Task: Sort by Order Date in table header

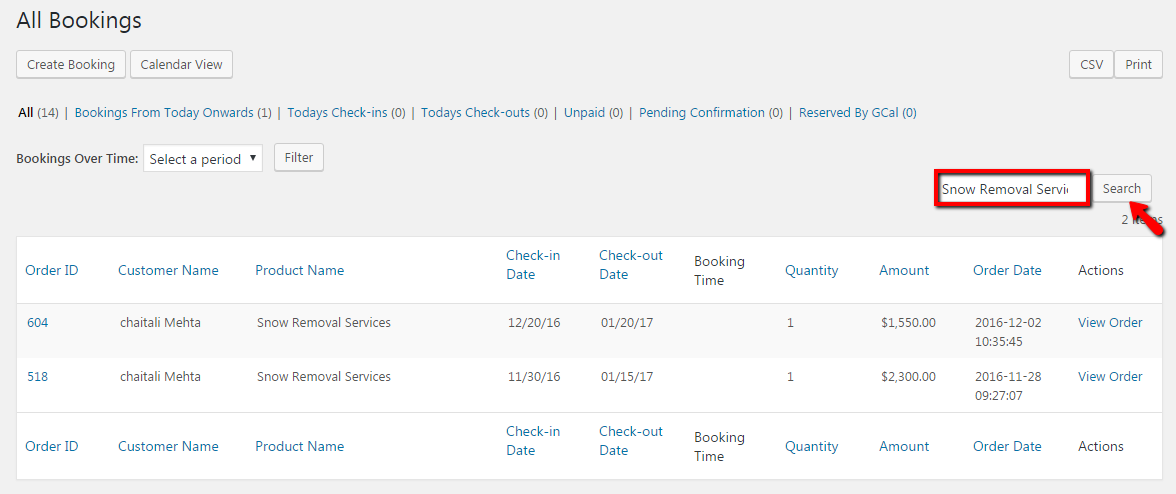Action: pos(1007,271)
